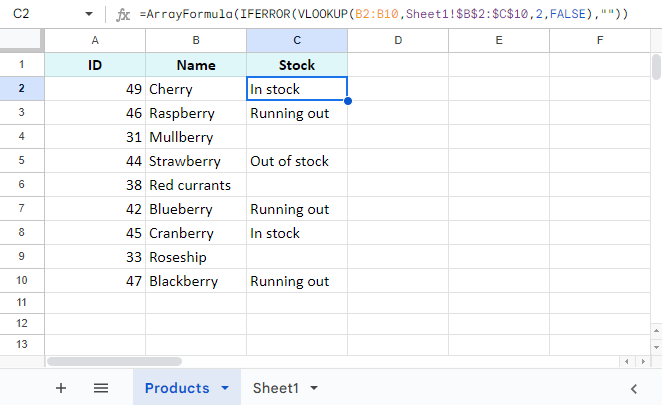Image resolution: width=662 pixels, height=405 pixels.
Task: Click the scroll up arrow
Action: pyautogui.click(x=656, y=331)
